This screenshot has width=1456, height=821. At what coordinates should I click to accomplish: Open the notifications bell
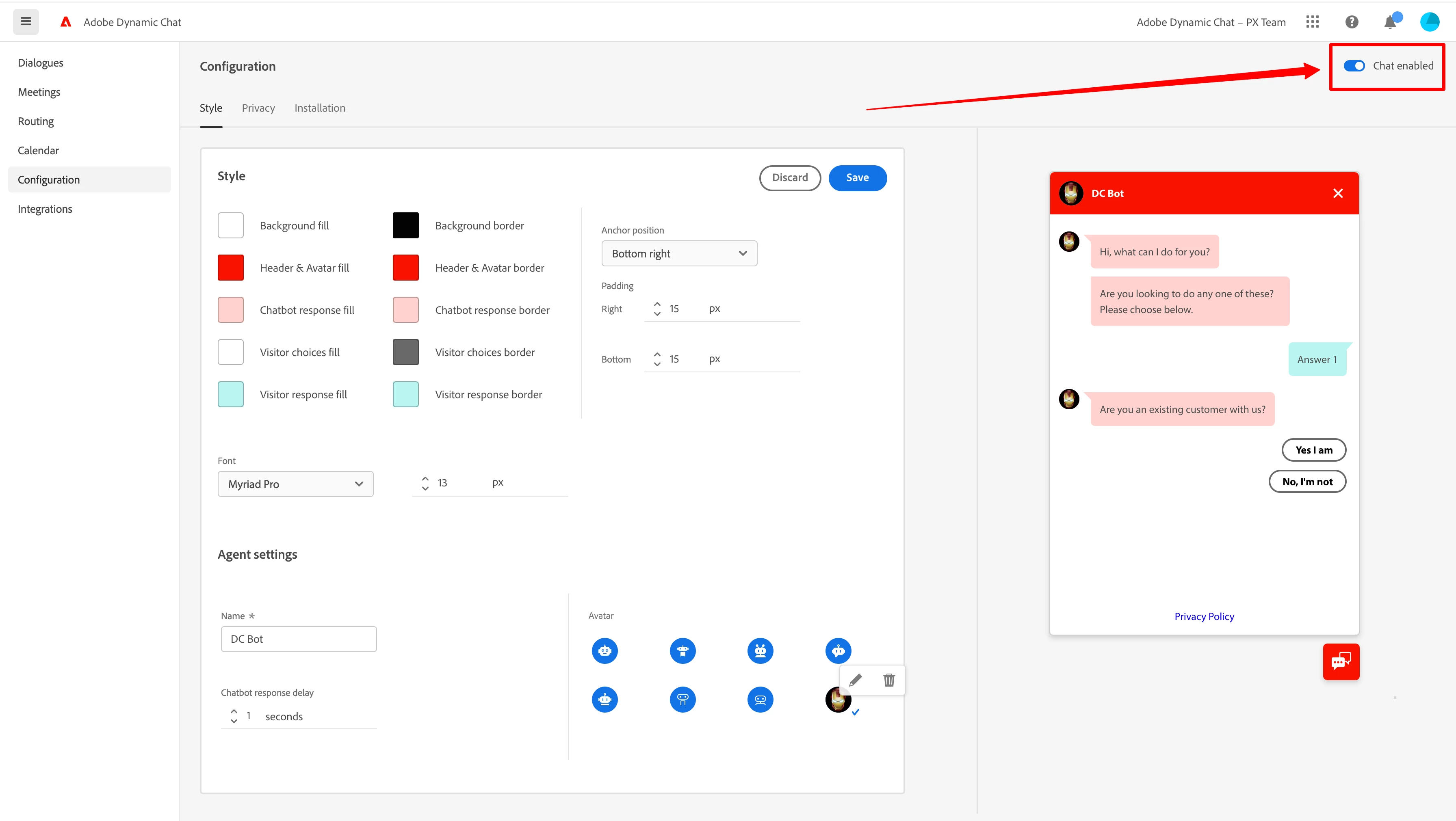click(1390, 23)
